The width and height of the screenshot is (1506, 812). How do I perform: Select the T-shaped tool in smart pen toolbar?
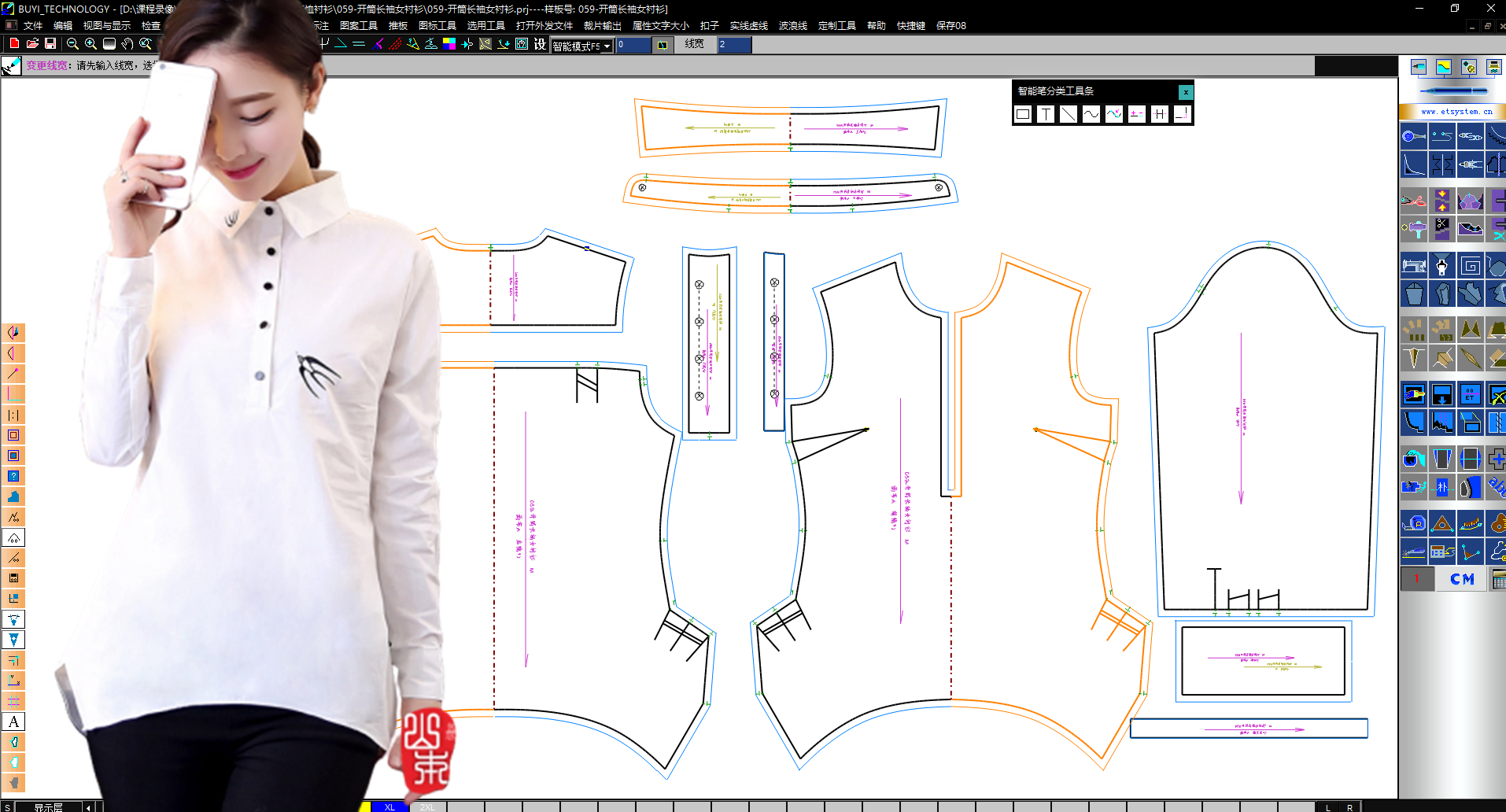pyautogui.click(x=1046, y=114)
